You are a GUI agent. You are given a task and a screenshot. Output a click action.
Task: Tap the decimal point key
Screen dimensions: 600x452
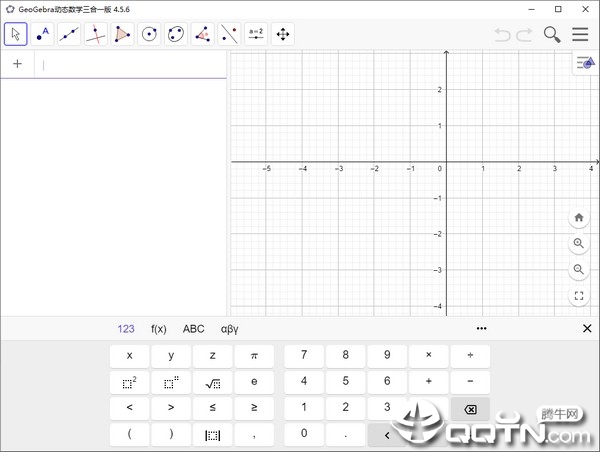pos(346,434)
